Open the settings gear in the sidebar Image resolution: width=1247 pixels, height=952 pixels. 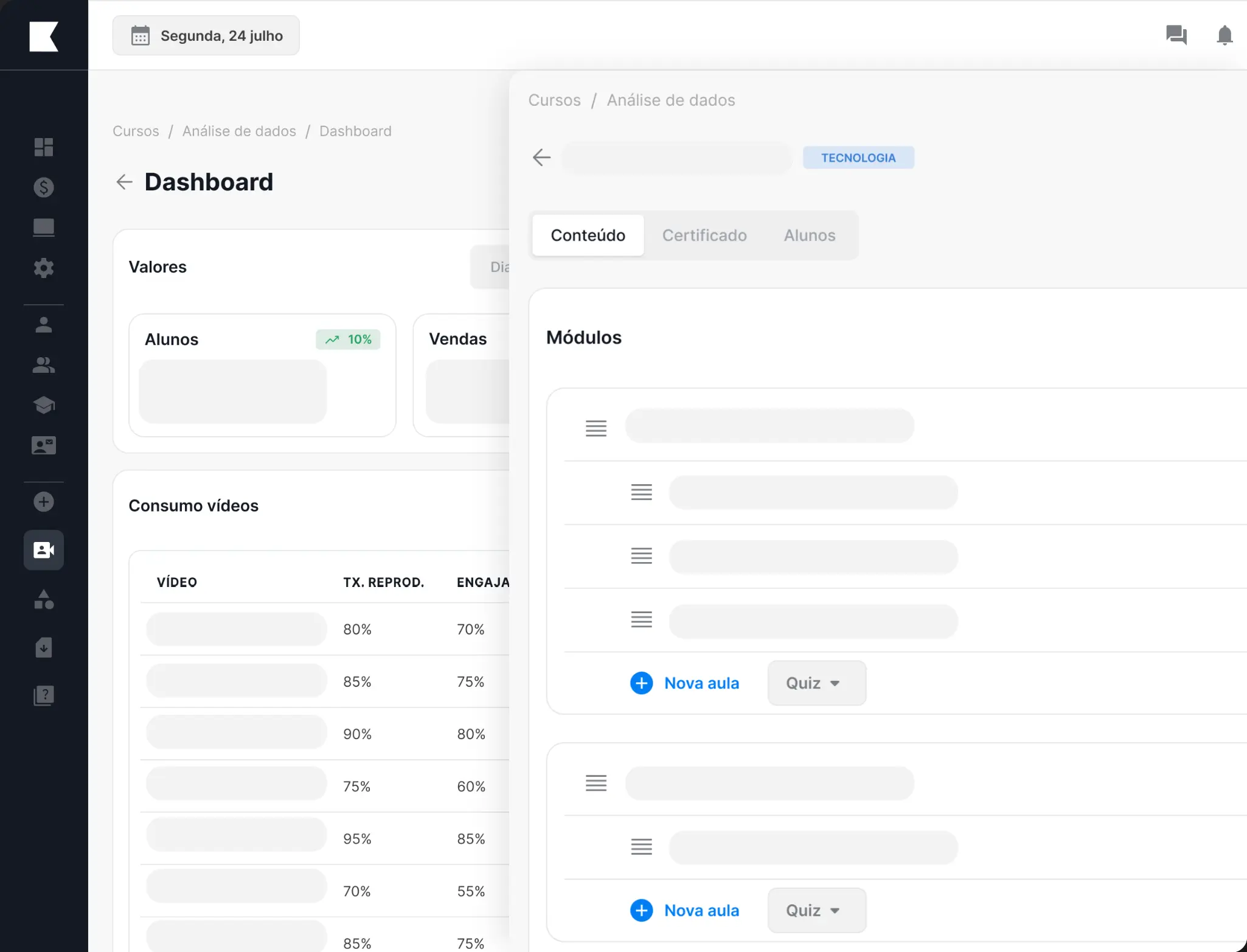[x=43, y=268]
